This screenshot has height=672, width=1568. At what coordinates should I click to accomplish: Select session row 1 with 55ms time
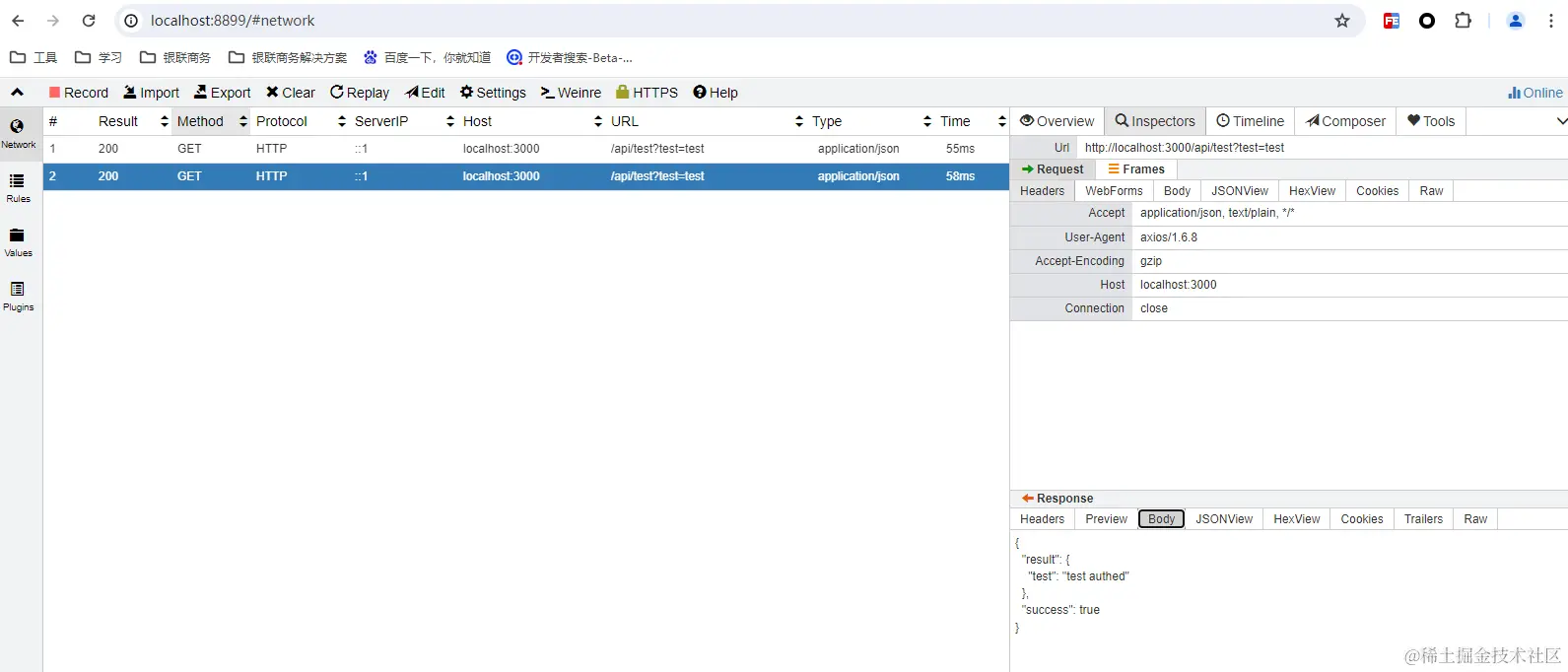[x=526, y=149]
